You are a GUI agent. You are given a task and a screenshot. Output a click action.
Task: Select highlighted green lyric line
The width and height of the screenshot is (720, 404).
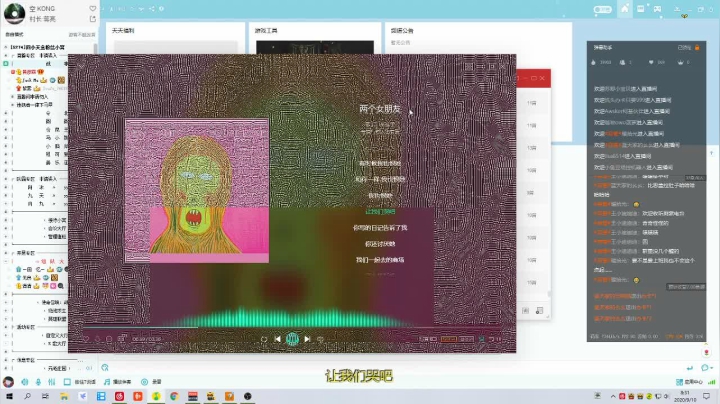tap(380, 212)
